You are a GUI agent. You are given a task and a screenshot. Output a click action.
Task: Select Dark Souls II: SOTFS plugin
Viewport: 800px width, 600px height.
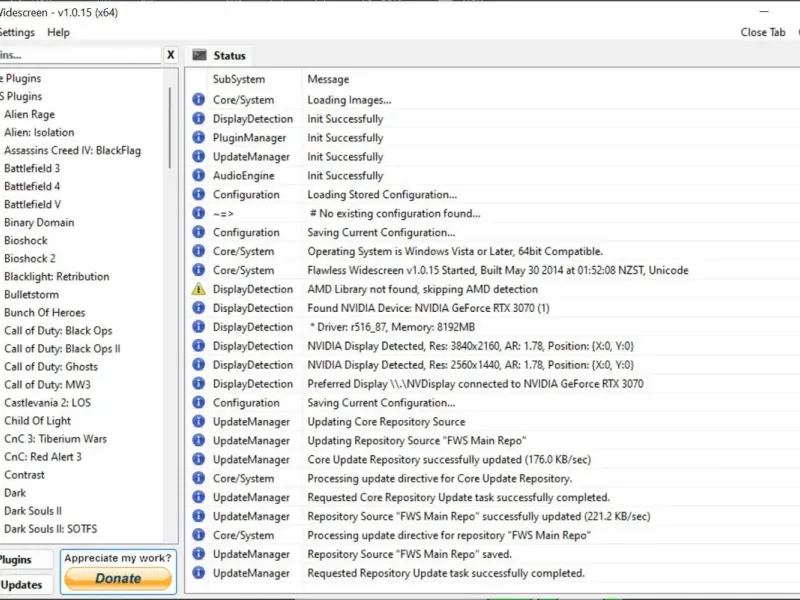50,529
